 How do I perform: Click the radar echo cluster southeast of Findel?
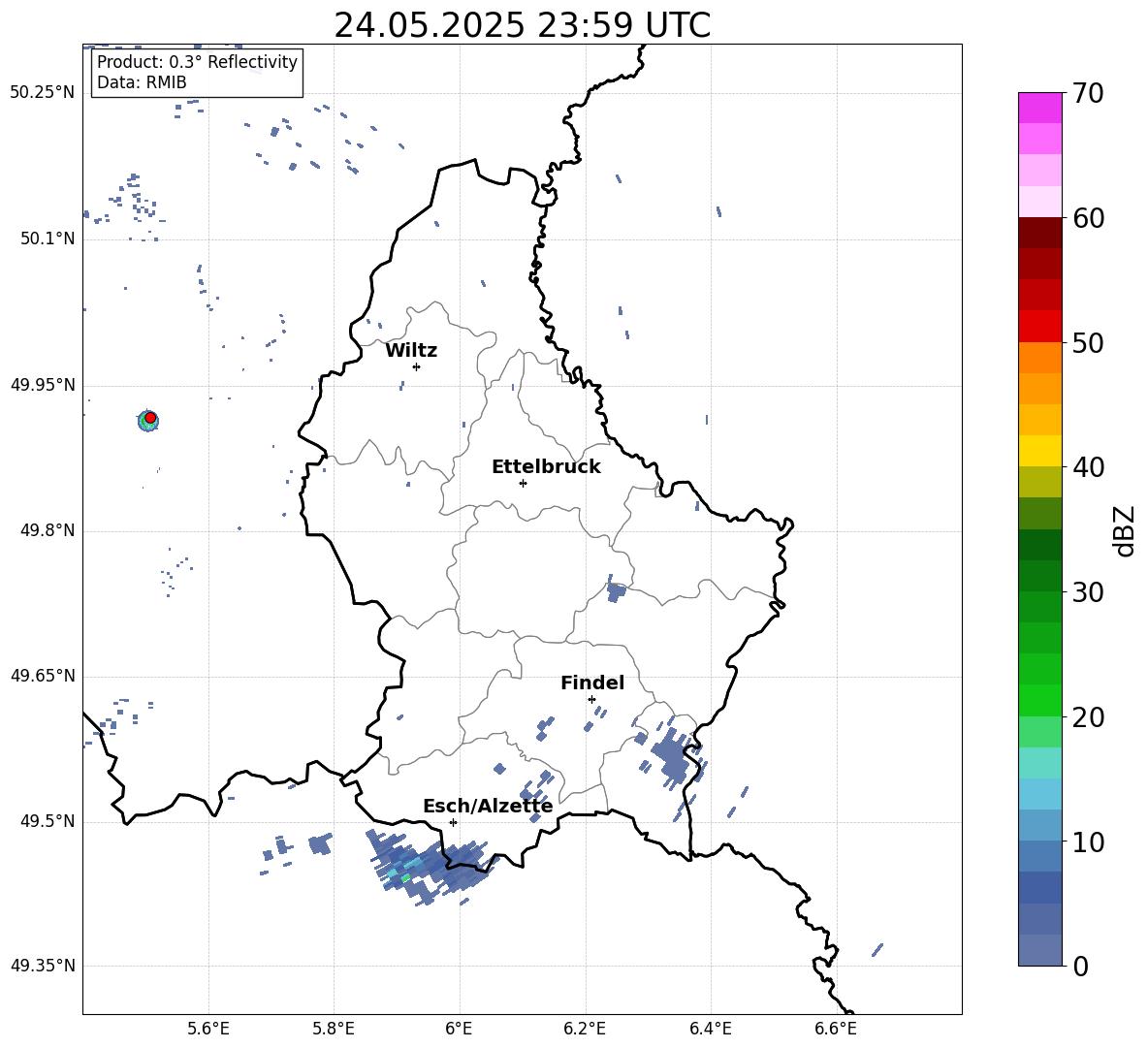coord(671,757)
